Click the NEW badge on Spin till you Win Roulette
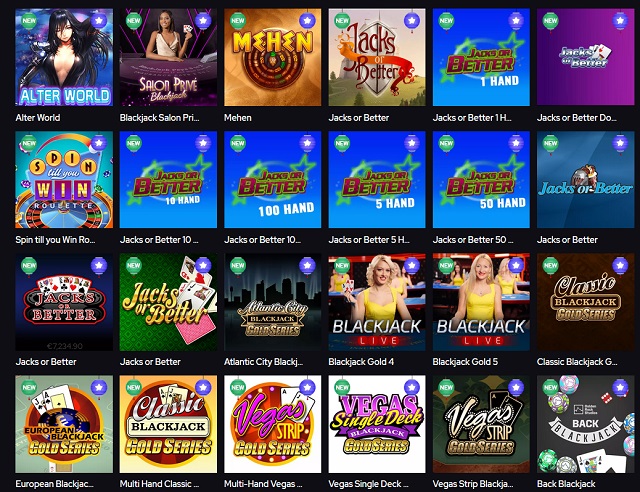640x492 pixels. [x=29, y=143]
